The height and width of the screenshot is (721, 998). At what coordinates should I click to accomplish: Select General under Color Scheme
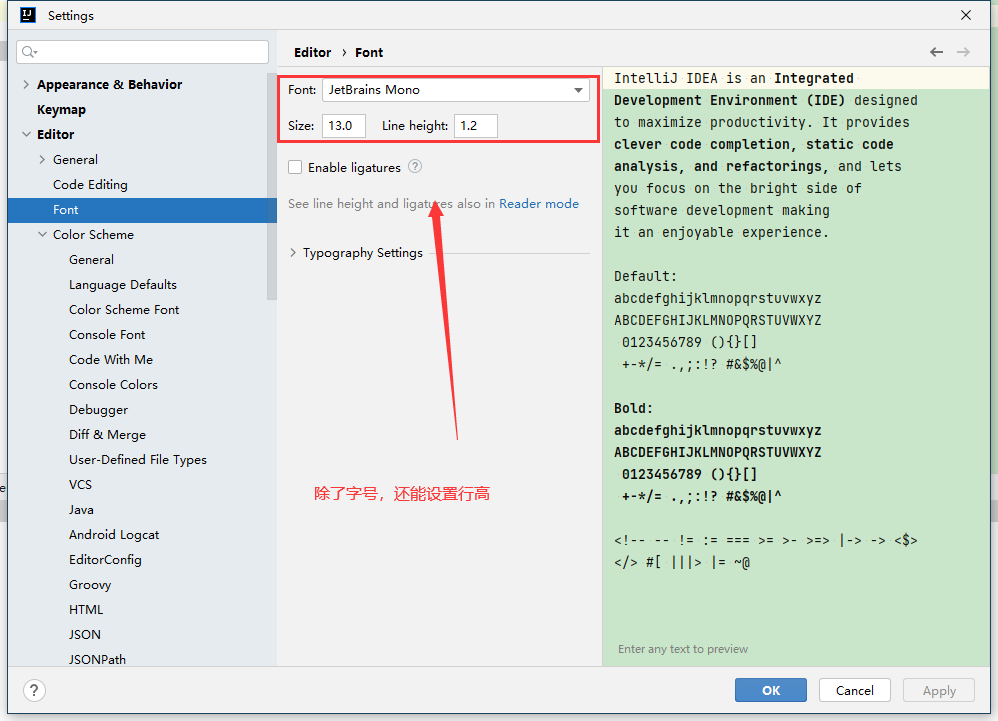click(92, 260)
